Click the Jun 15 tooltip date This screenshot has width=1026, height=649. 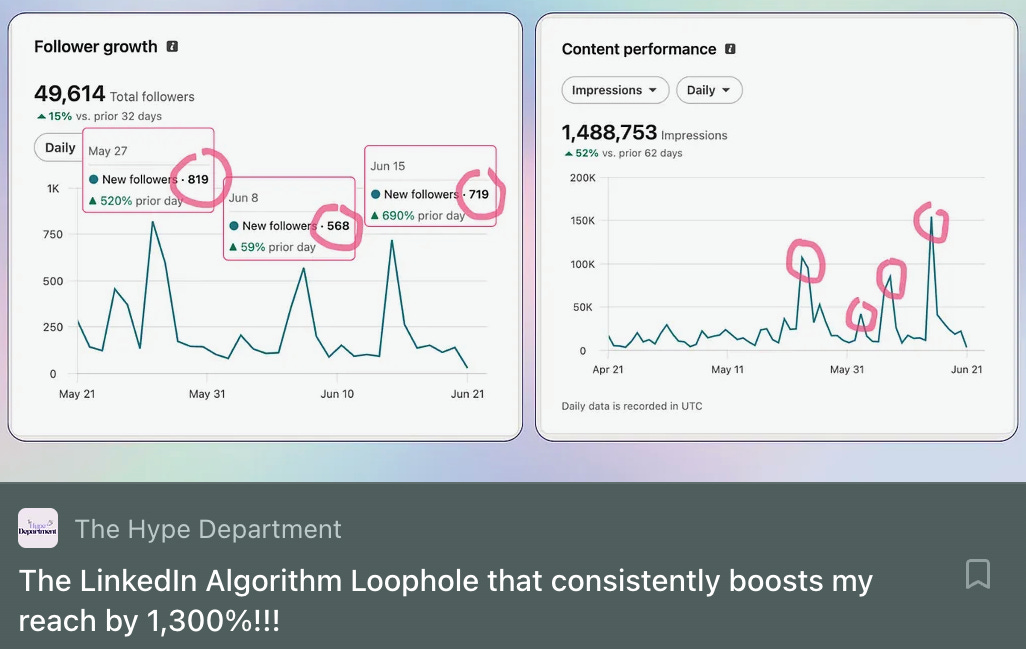[x=387, y=166]
